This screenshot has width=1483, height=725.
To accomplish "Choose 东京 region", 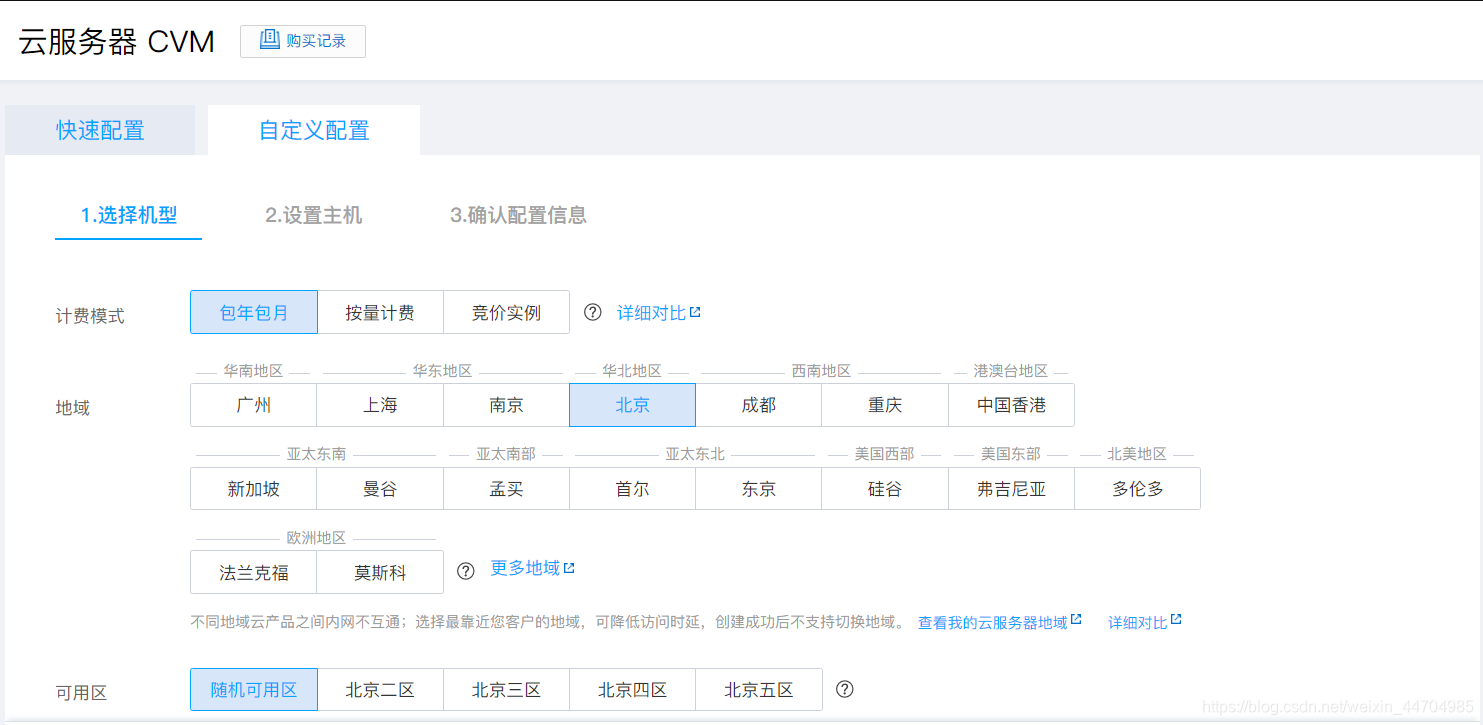I will 759,489.
